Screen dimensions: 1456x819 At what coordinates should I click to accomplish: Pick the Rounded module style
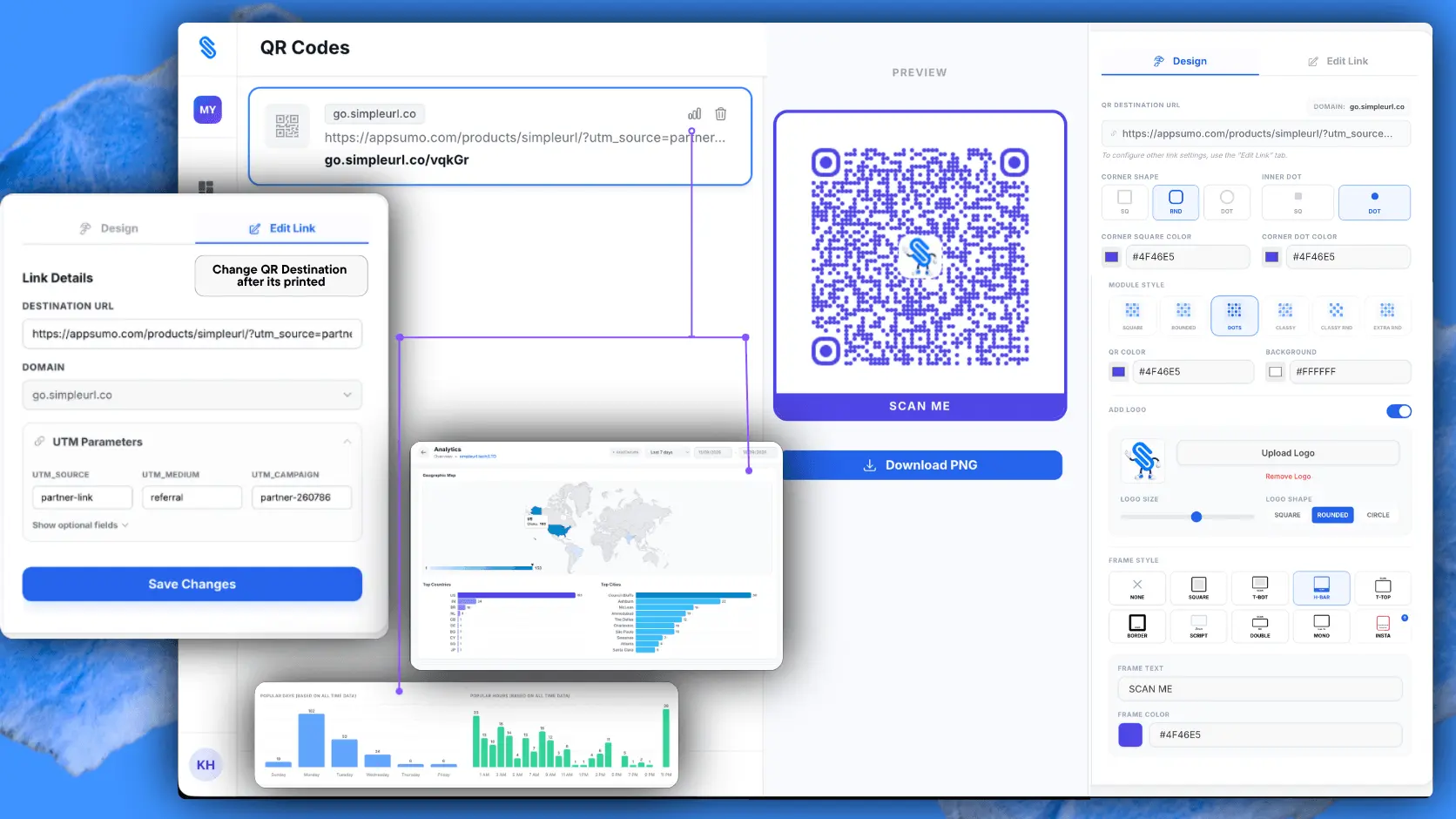tap(1183, 315)
